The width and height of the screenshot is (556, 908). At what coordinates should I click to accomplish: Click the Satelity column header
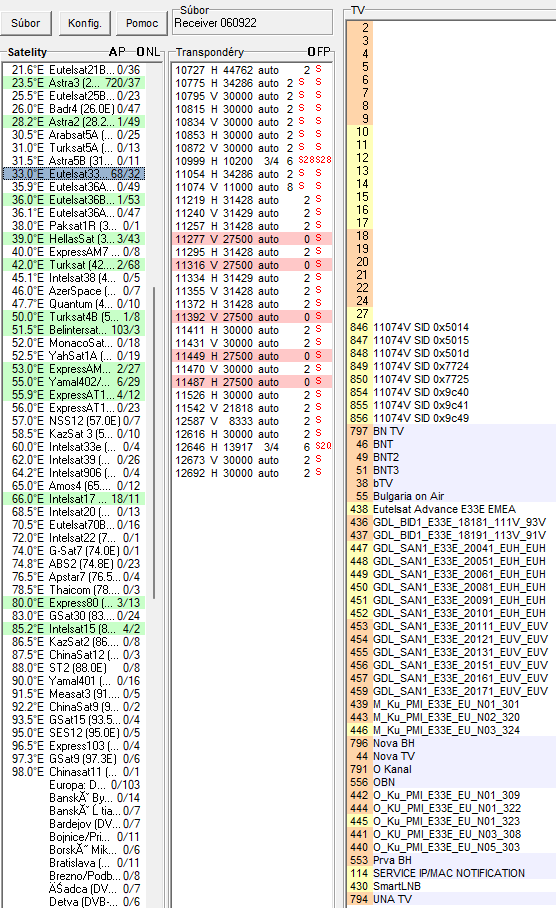coord(27,52)
